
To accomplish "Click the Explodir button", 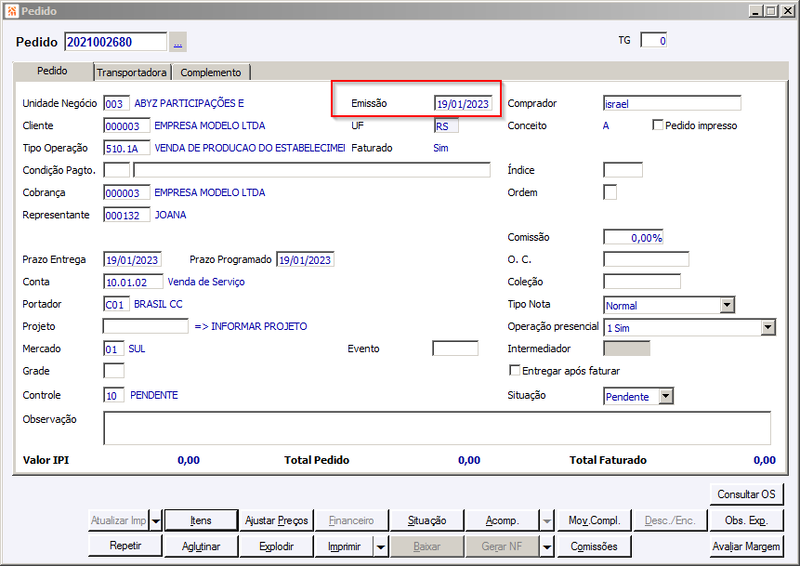I will [276, 546].
